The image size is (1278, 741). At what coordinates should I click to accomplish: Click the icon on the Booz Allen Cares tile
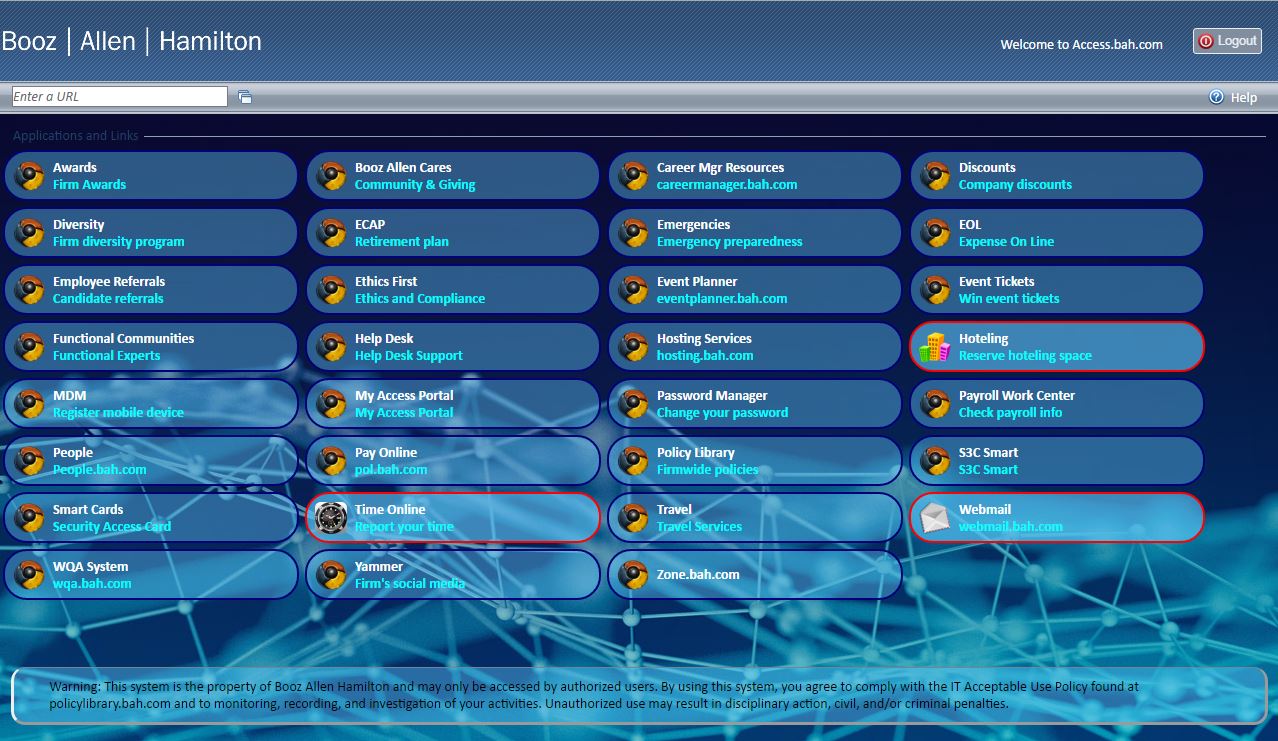[330, 176]
